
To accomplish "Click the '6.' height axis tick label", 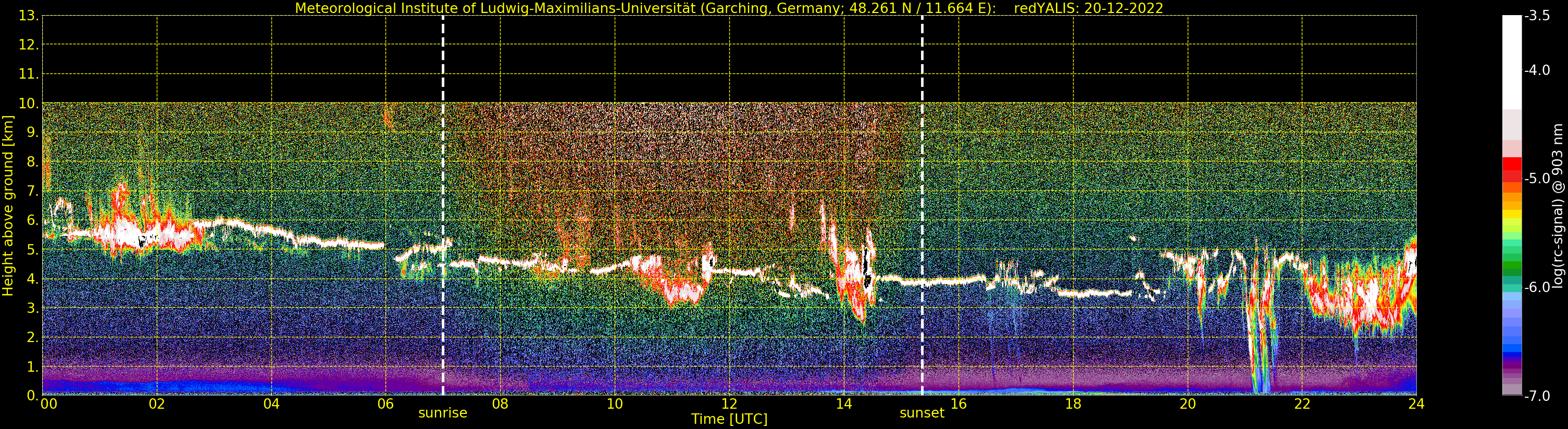I will (32, 220).
